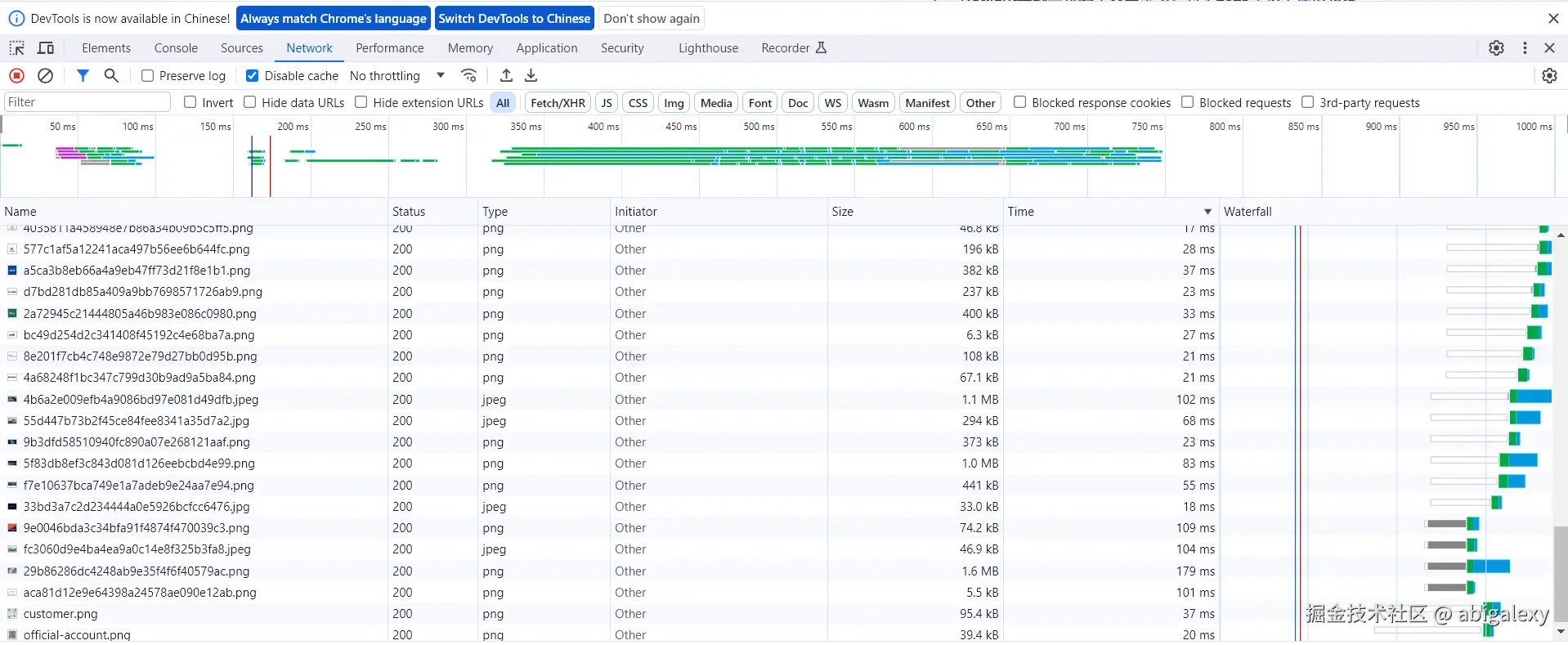Open the network conditions wifi icon
Viewport: 1568px width, 645px height.
[x=468, y=75]
